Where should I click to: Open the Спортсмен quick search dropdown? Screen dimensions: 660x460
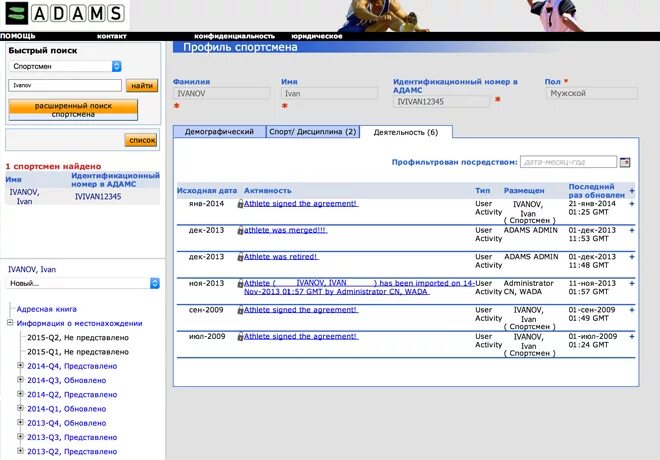coord(65,66)
